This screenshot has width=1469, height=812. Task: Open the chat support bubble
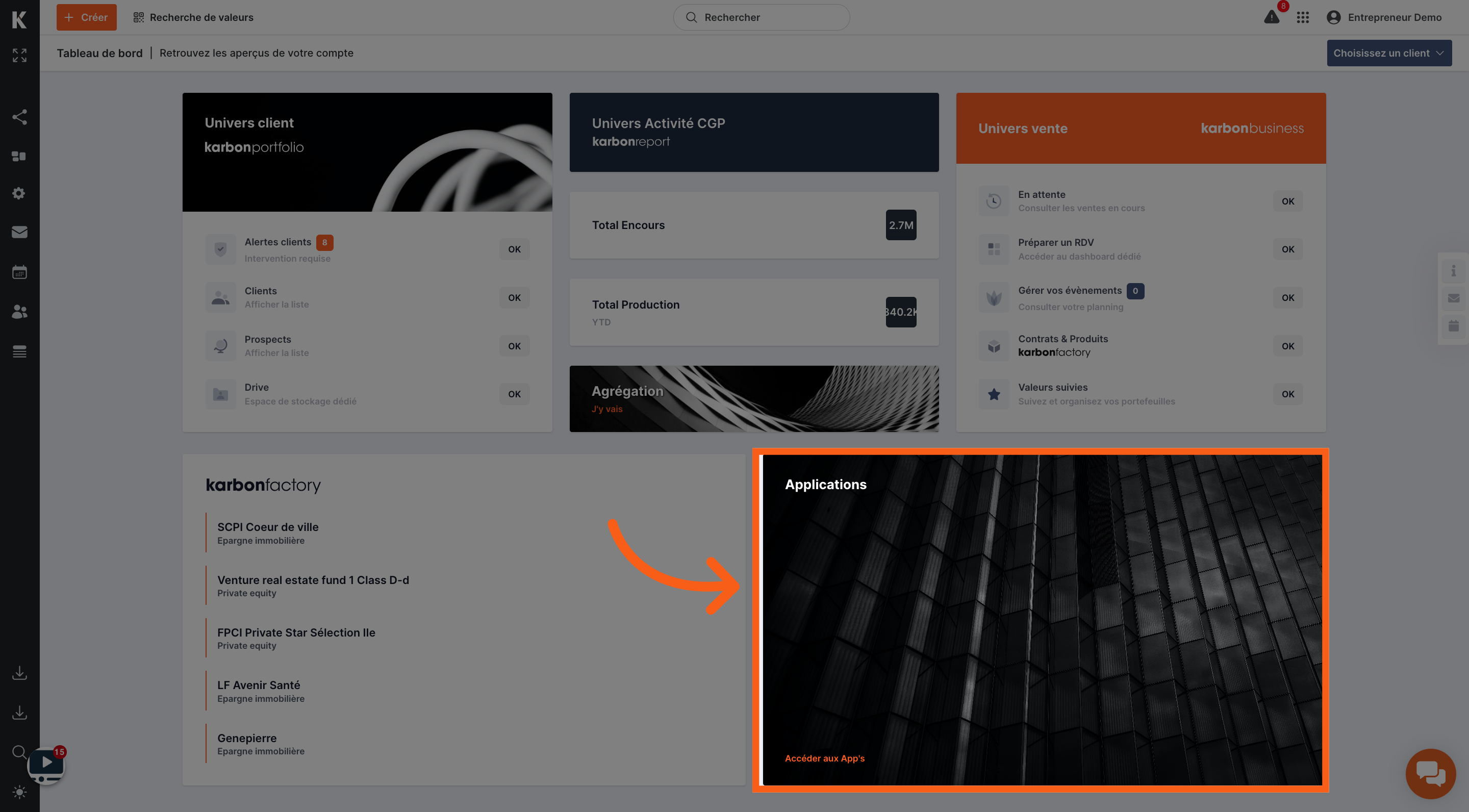pyautogui.click(x=1431, y=774)
